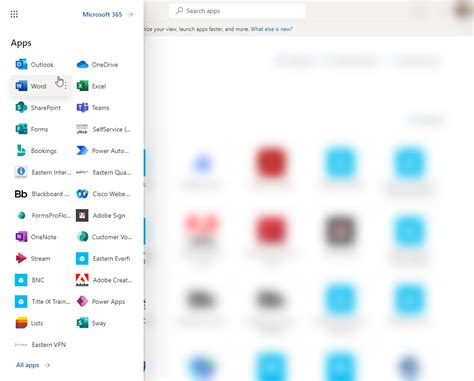
Task: Open the account profile picture
Action: click(463, 10)
